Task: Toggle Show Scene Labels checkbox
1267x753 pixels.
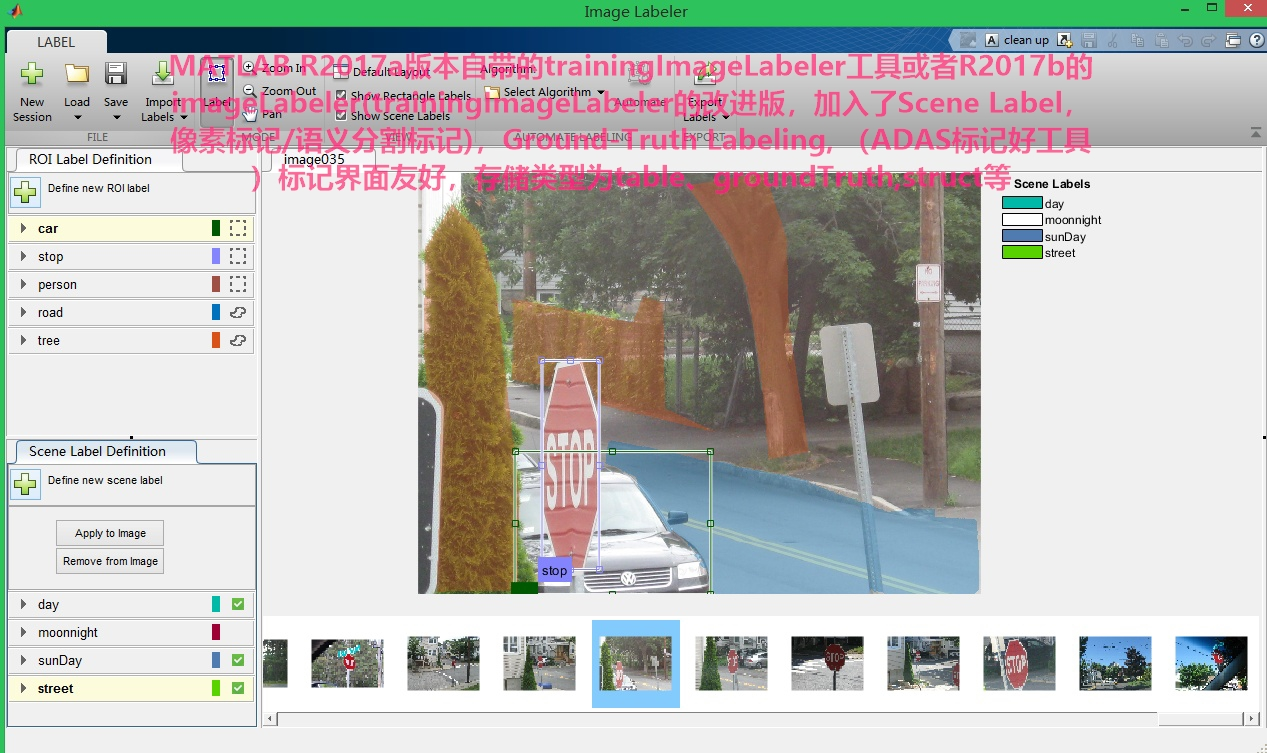Action: 341,116
